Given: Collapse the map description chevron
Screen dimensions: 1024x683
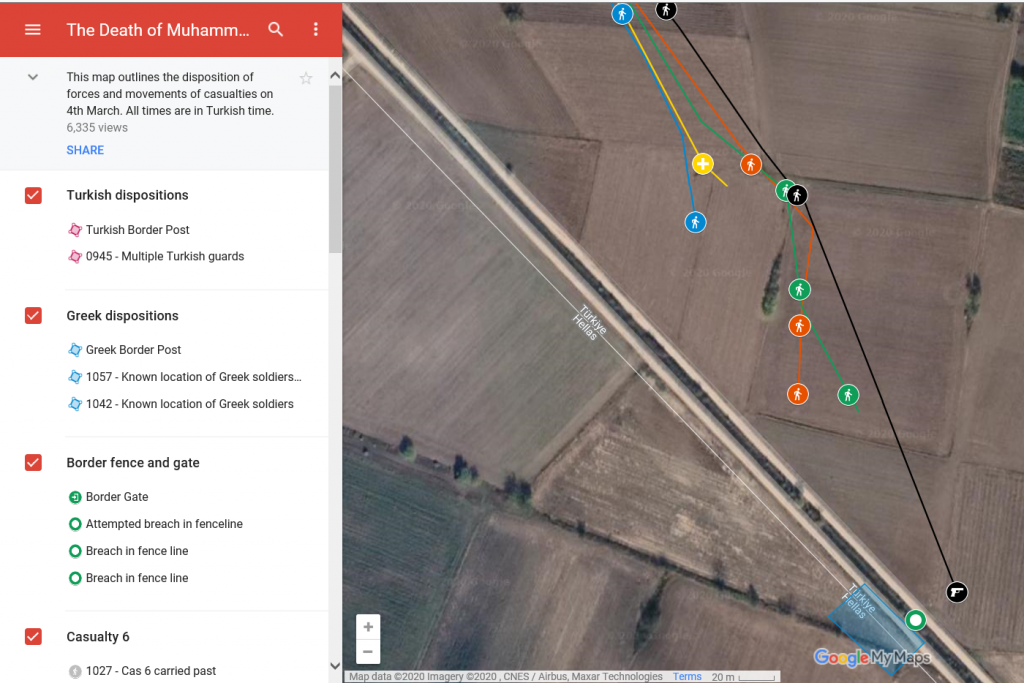Looking at the screenshot, I should click(33, 77).
